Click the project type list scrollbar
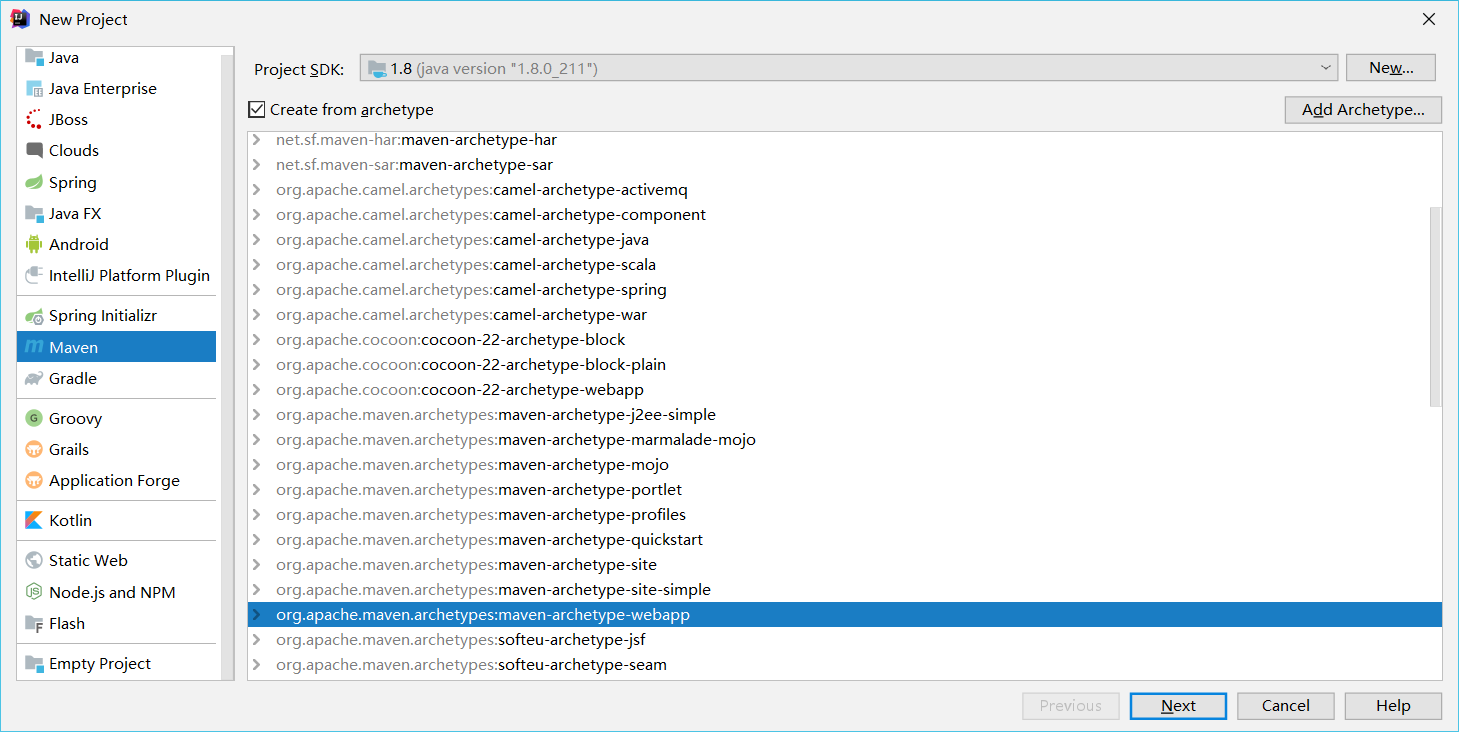 [227, 365]
